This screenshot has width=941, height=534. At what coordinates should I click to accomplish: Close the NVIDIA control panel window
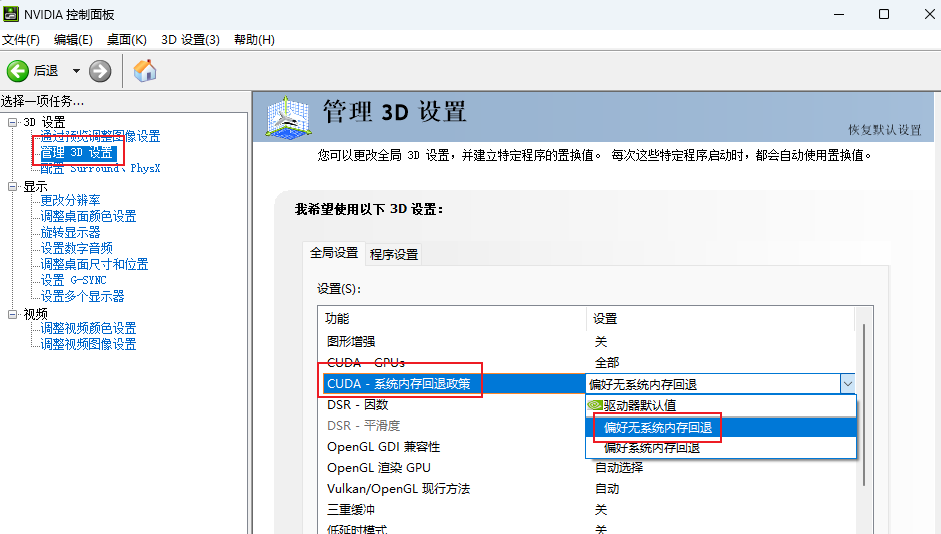tap(929, 14)
